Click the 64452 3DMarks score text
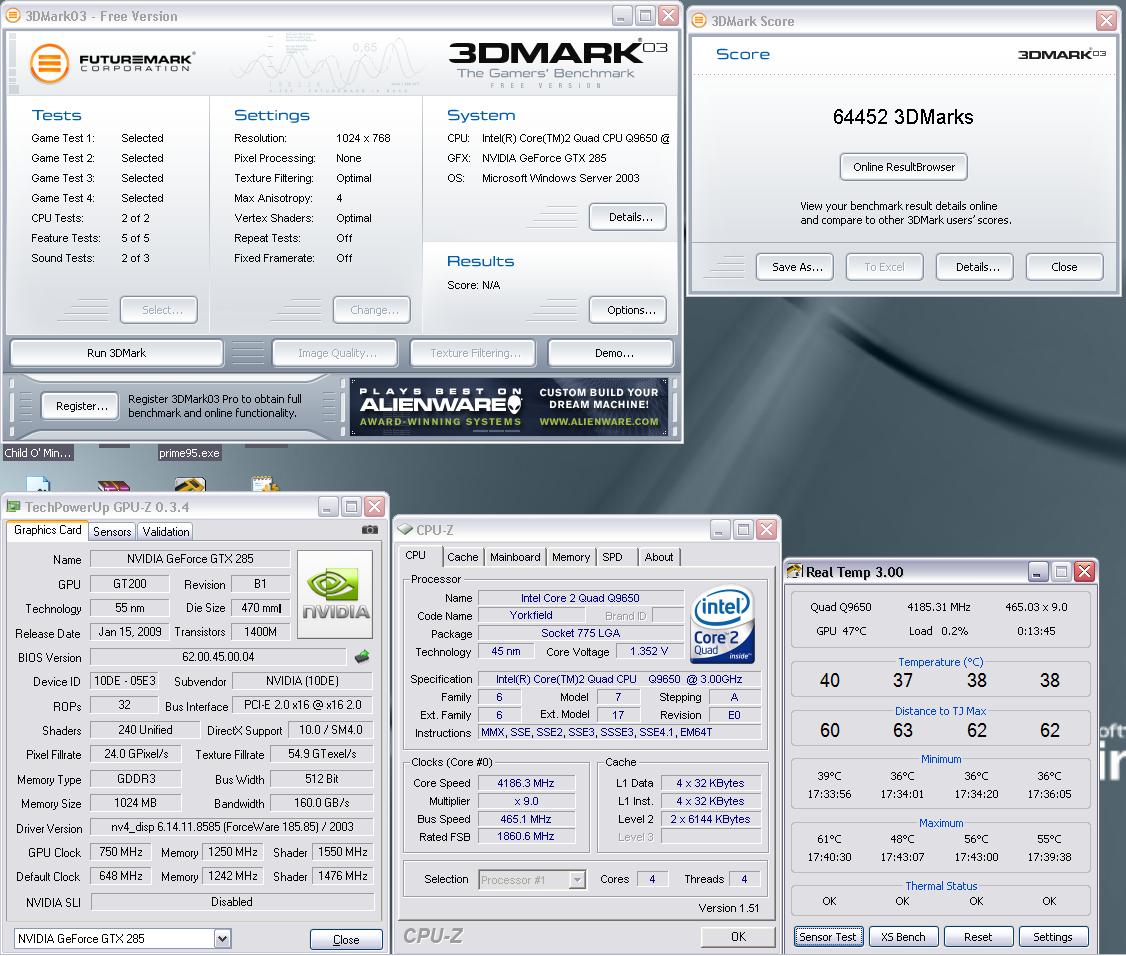The height and width of the screenshot is (956, 1126). click(x=903, y=117)
